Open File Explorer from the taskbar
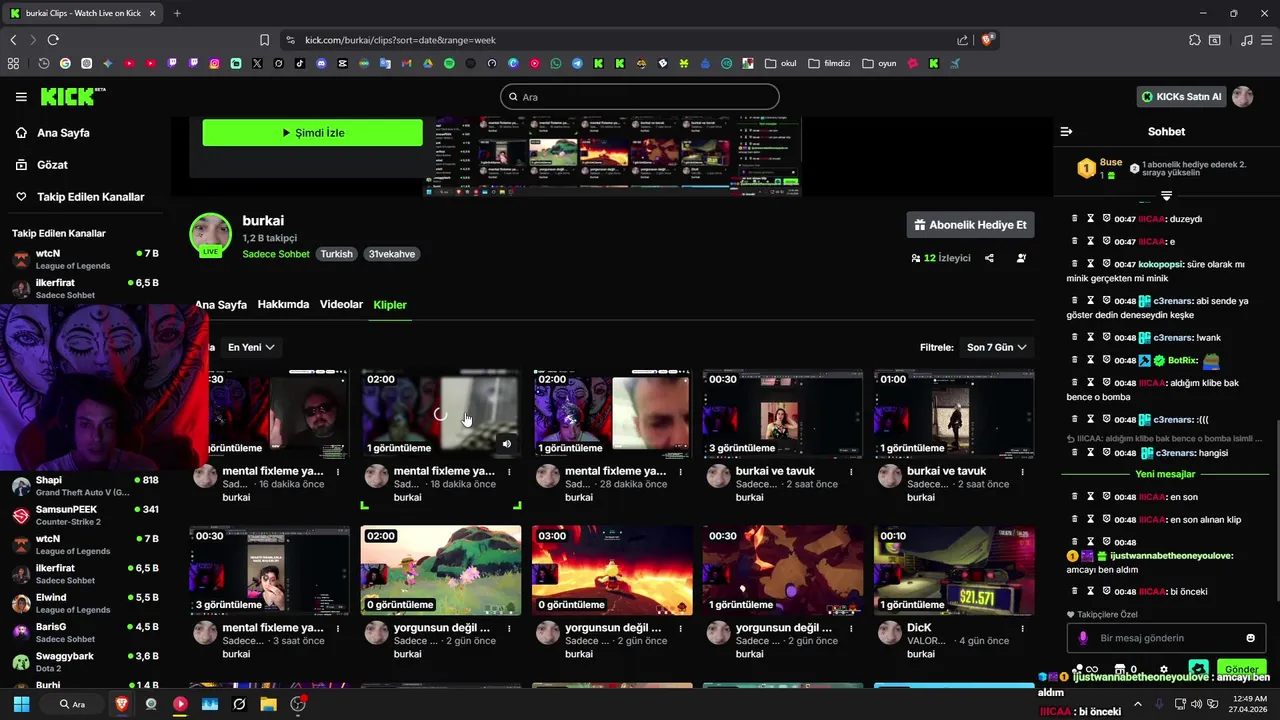Screen dimensions: 1280x720 click(268, 704)
